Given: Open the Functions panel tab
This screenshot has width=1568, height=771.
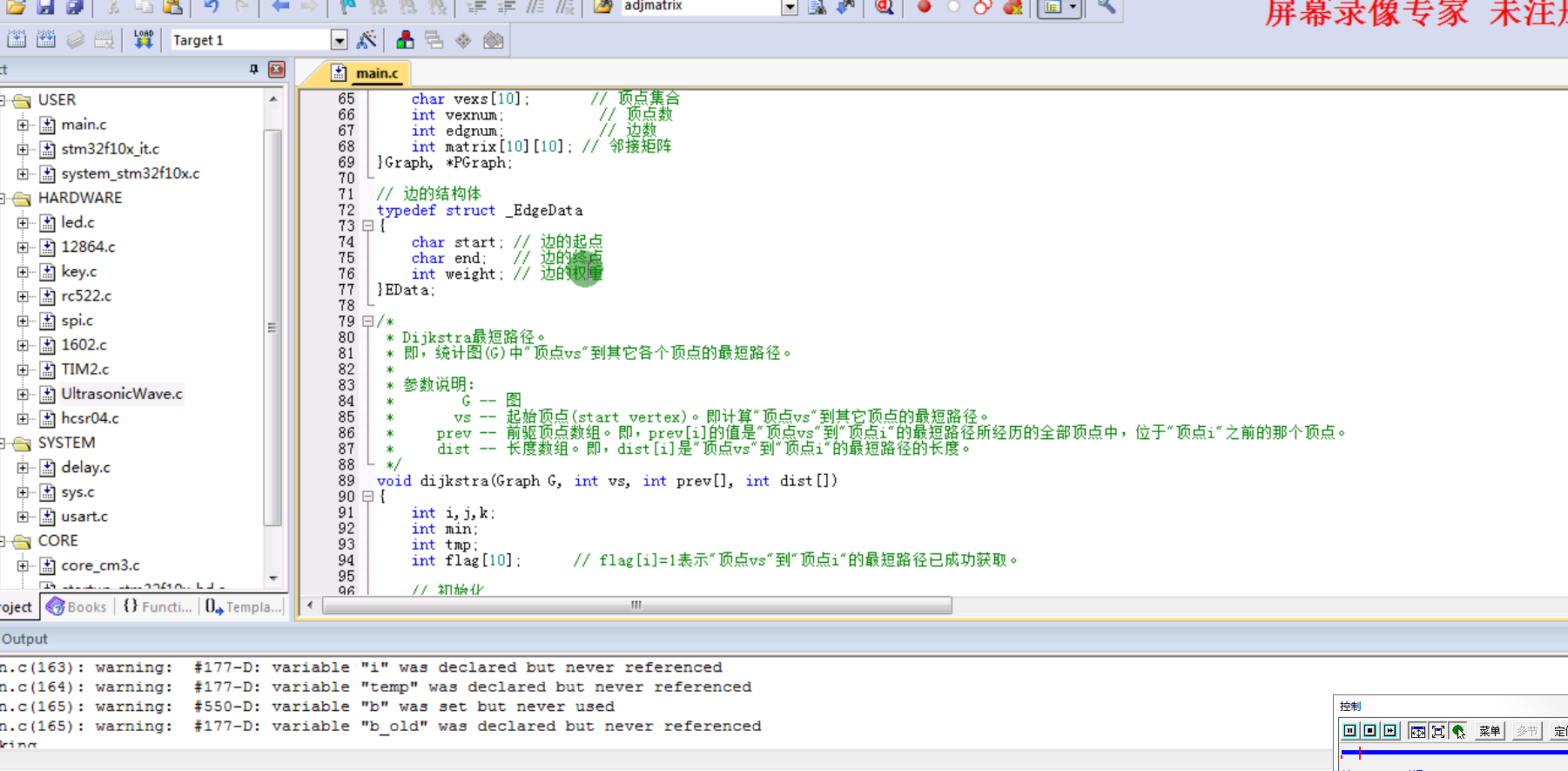Looking at the screenshot, I should (158, 607).
